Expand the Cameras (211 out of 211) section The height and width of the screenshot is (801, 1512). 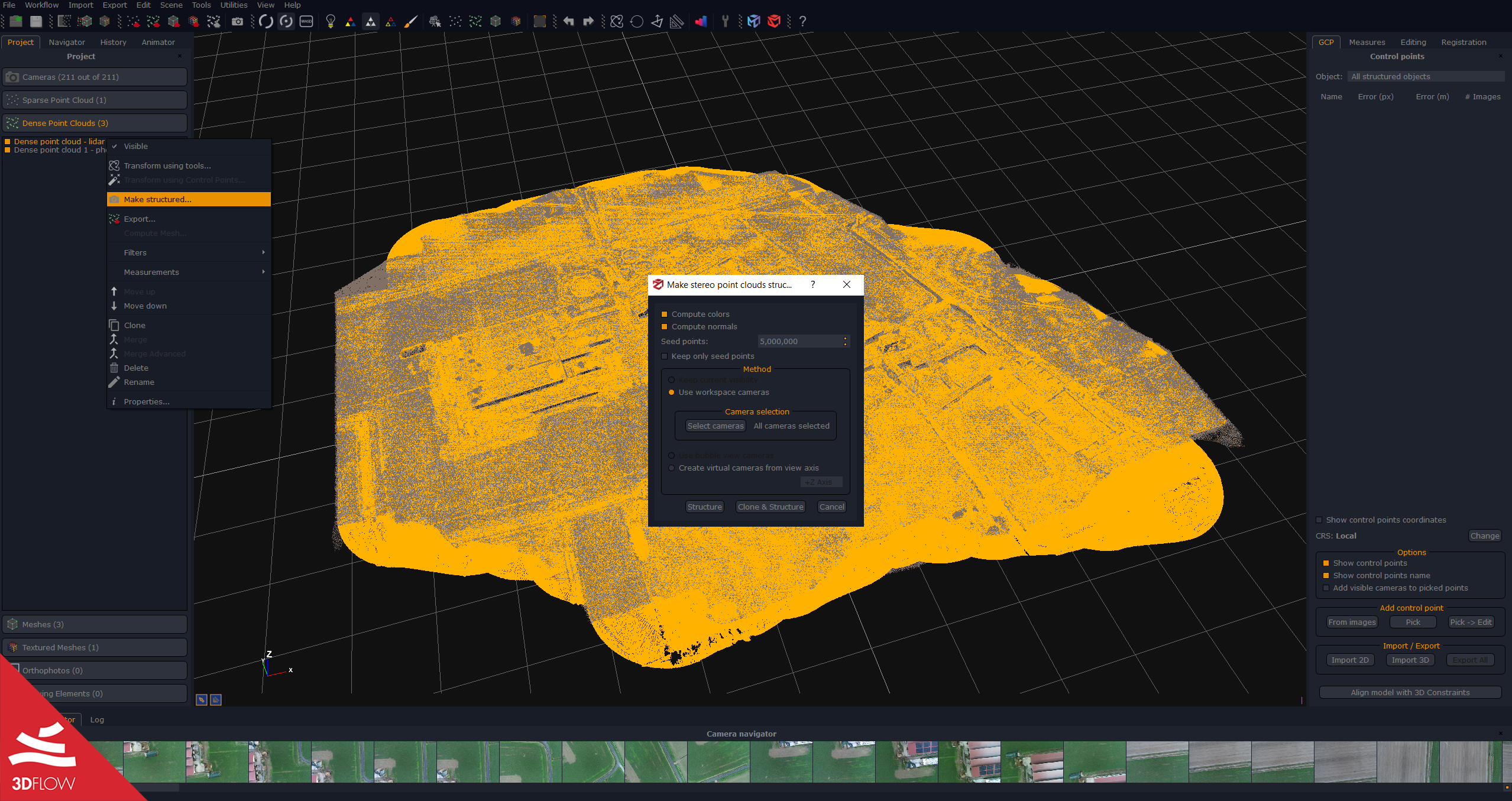tap(95, 77)
